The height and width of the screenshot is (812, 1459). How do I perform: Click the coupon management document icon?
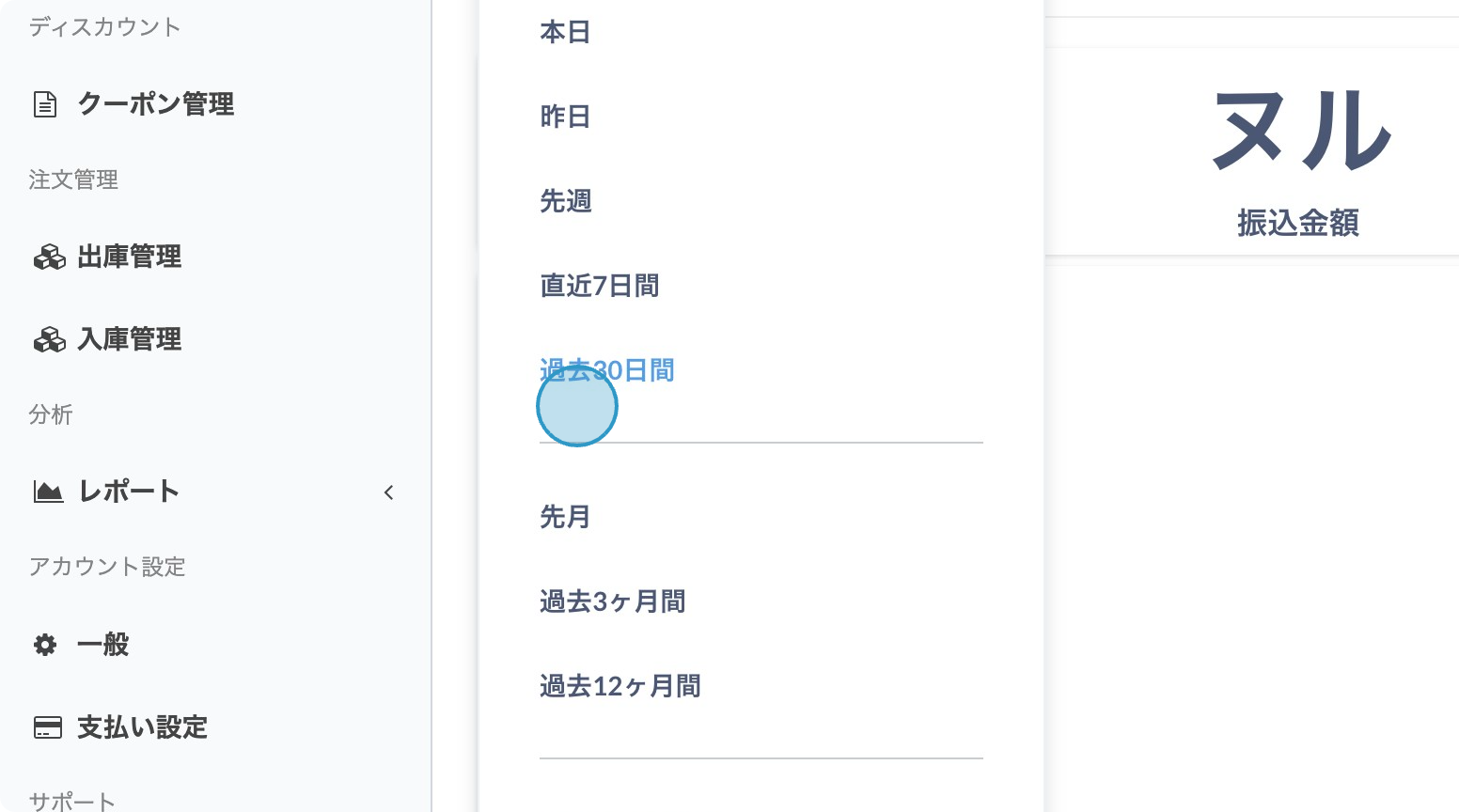pos(45,104)
